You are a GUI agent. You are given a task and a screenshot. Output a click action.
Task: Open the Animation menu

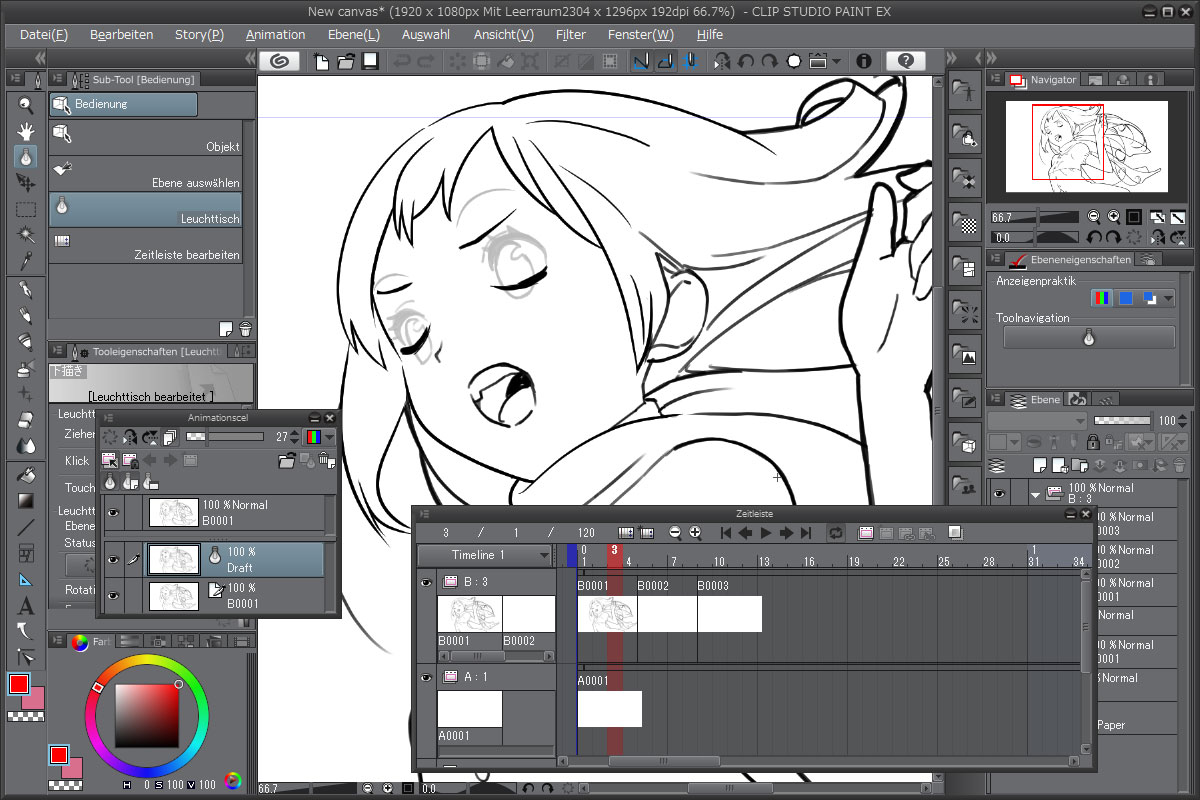pos(275,35)
